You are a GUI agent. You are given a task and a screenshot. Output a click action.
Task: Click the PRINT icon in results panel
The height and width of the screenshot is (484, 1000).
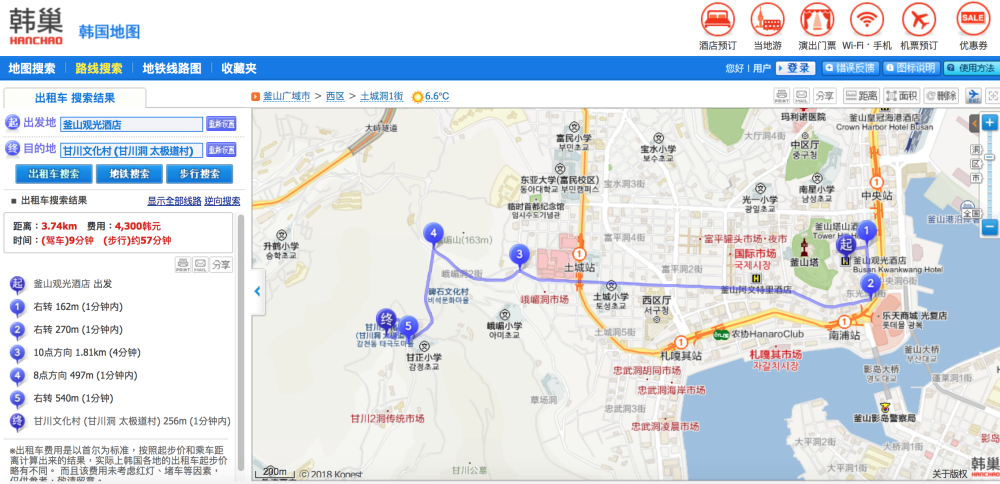click(183, 264)
